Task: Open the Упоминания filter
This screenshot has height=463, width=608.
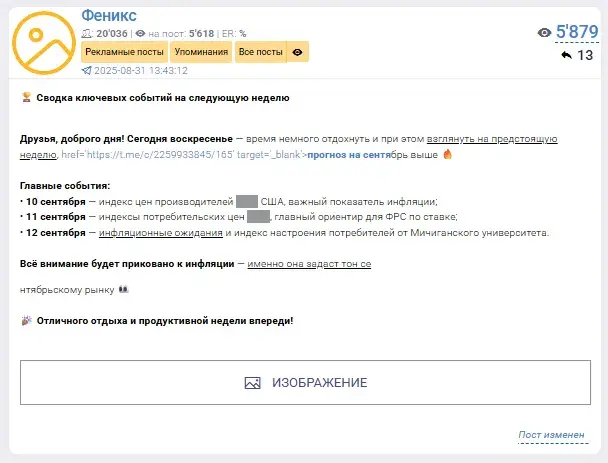Action: pyautogui.click(x=201, y=52)
